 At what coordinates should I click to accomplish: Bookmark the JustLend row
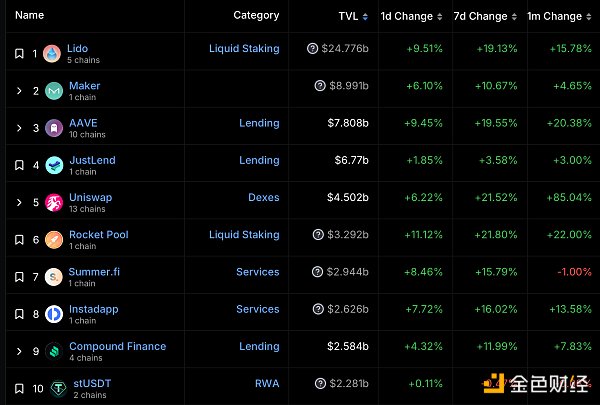click(x=18, y=165)
